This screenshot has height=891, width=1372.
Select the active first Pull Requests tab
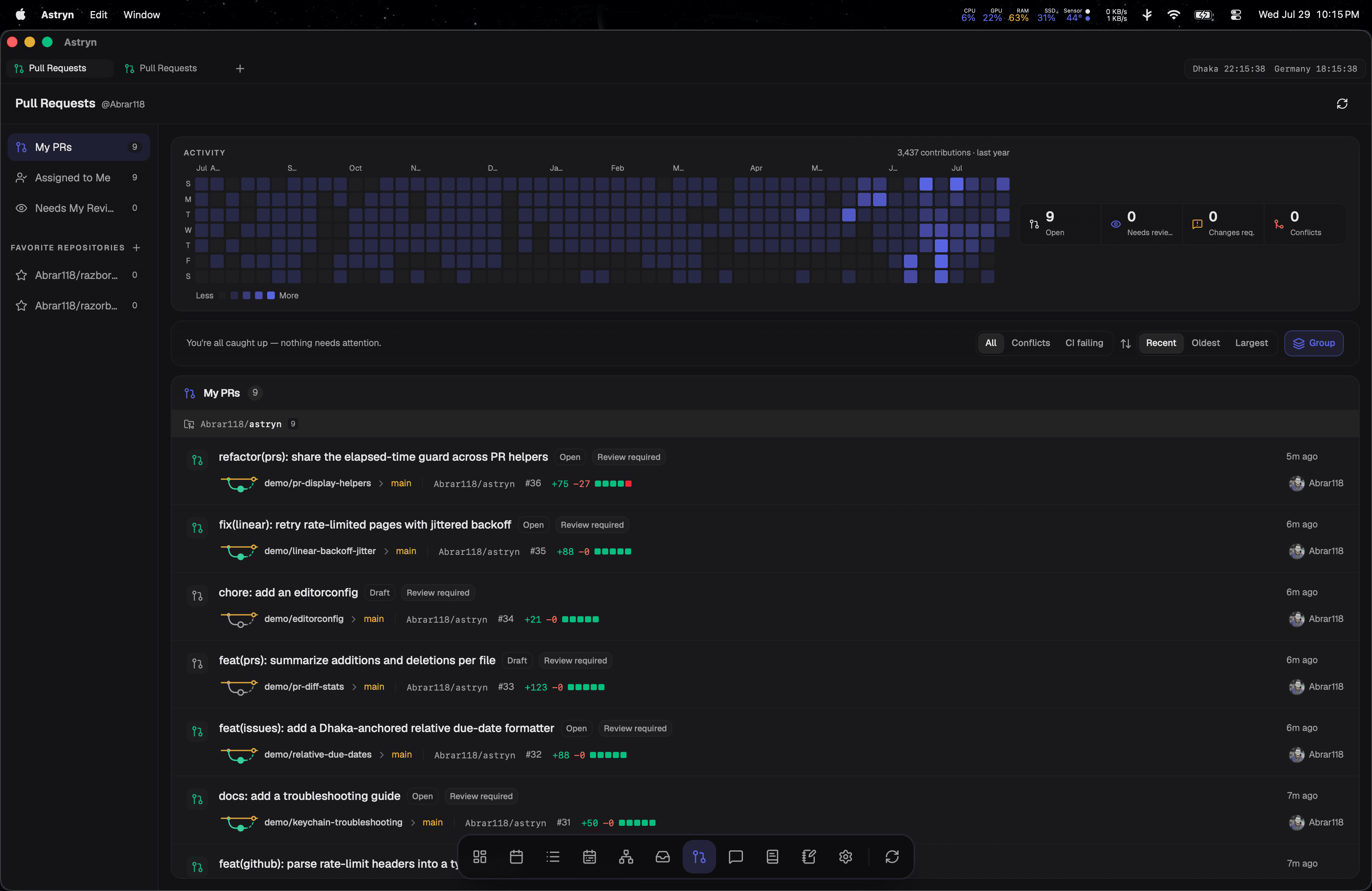pos(60,69)
